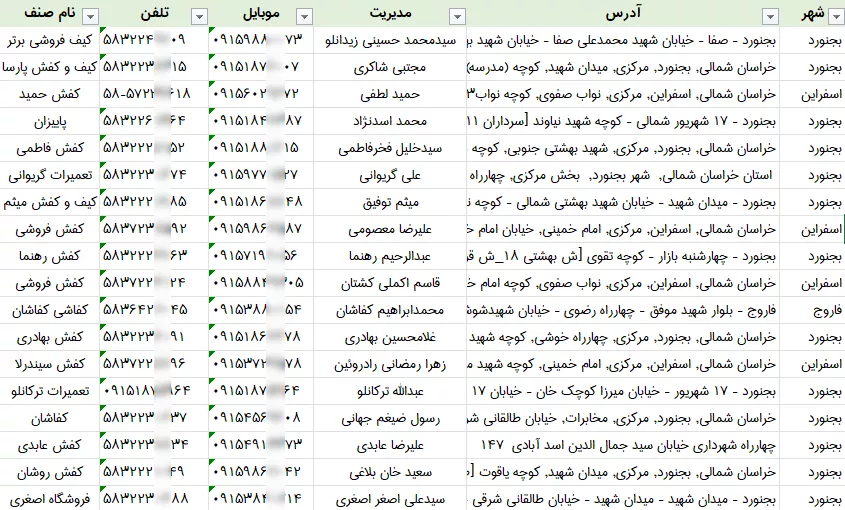The height and width of the screenshot is (510, 845).
Task: Select shop name cell کفش سیندرلا
Action: point(50,364)
